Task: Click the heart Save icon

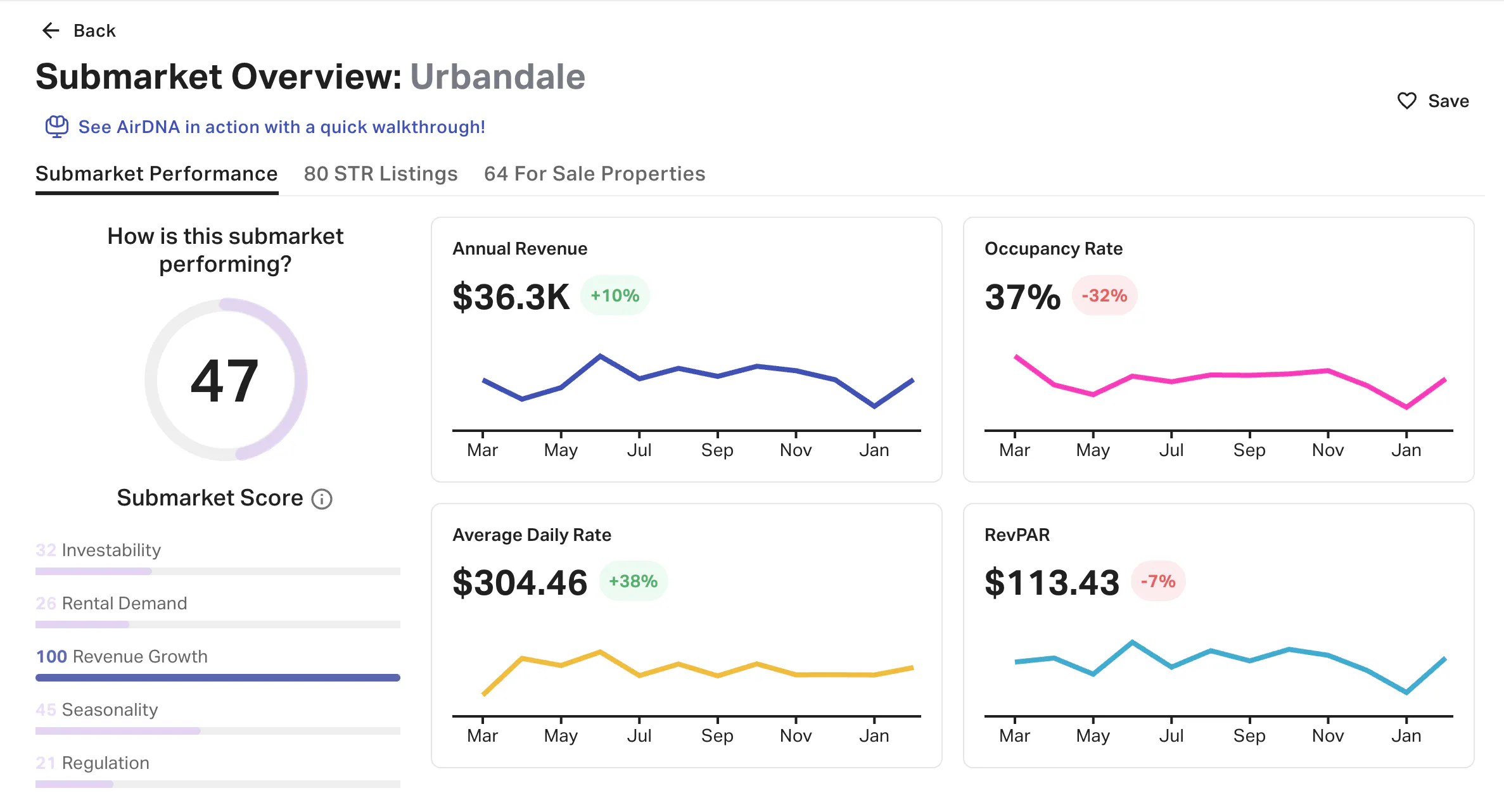Action: coord(1406,101)
